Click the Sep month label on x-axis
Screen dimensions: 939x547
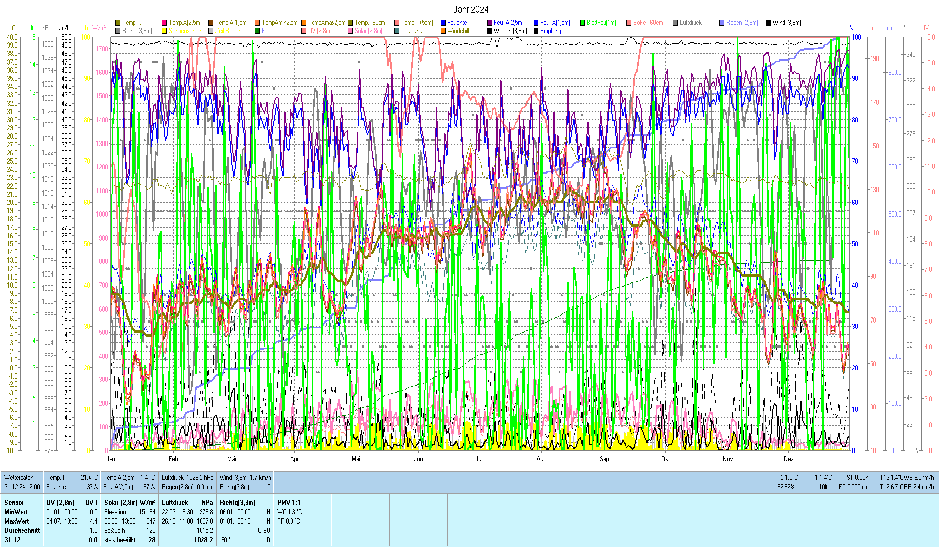click(x=605, y=459)
